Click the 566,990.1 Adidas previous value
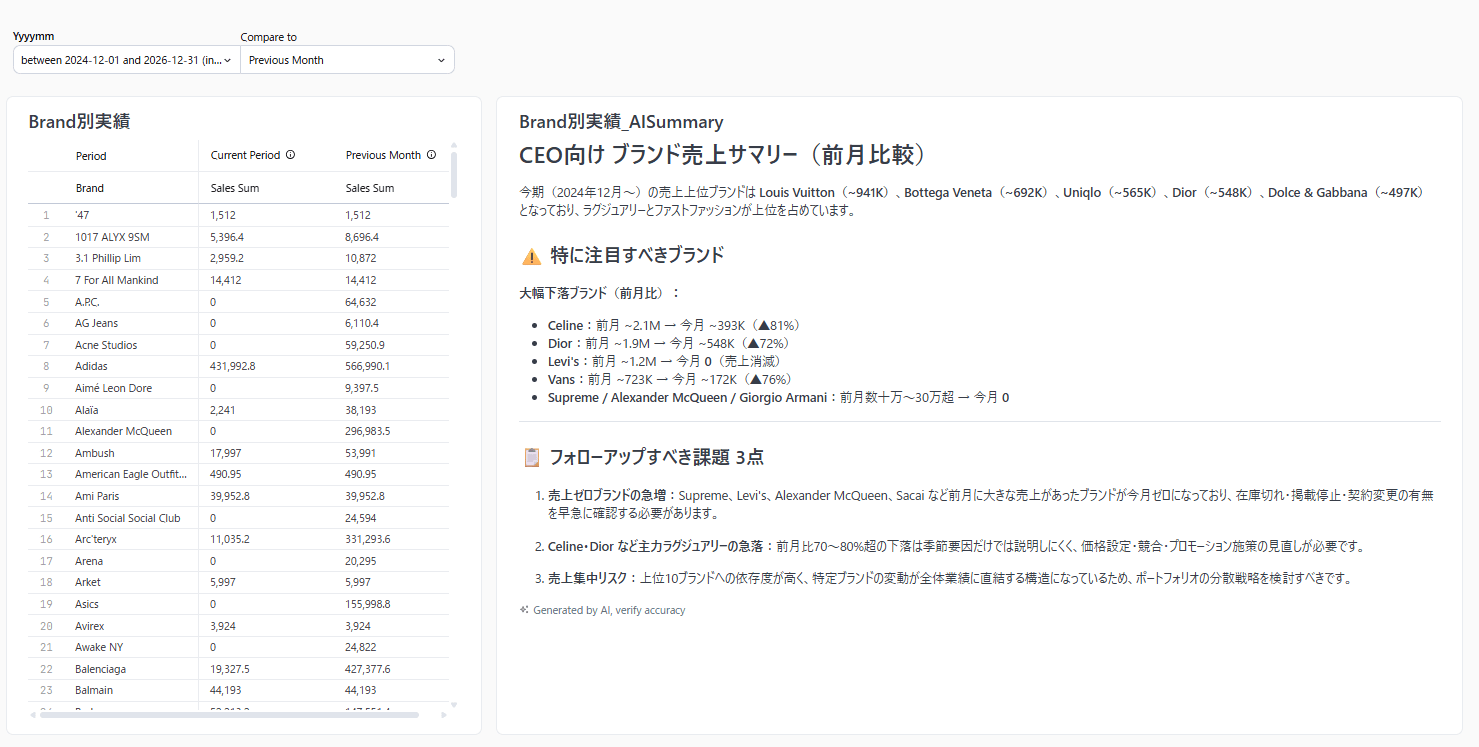Image resolution: width=1479 pixels, height=747 pixels. [x=368, y=366]
